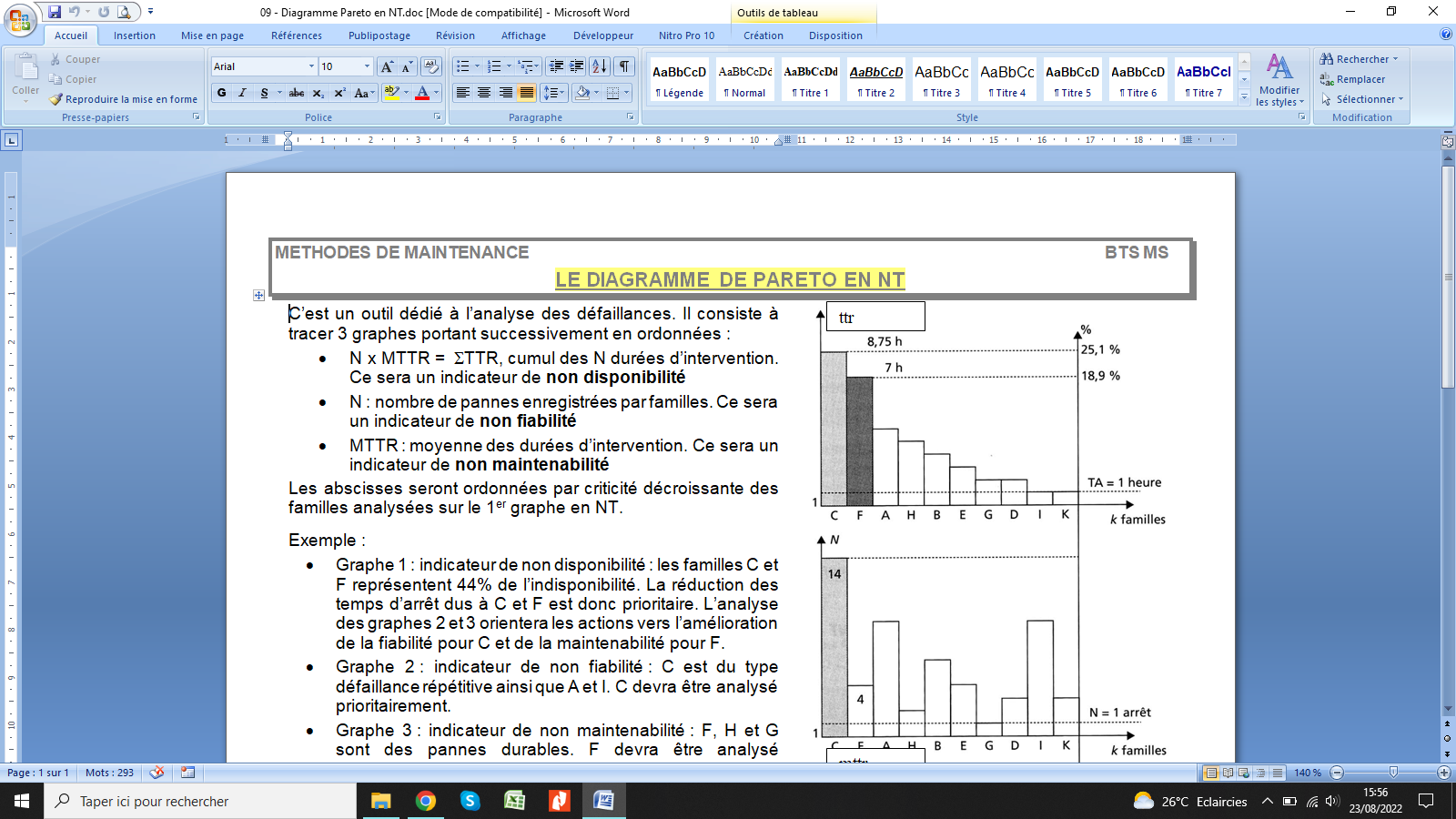
Task: Toggle justified text alignment
Action: point(527,93)
